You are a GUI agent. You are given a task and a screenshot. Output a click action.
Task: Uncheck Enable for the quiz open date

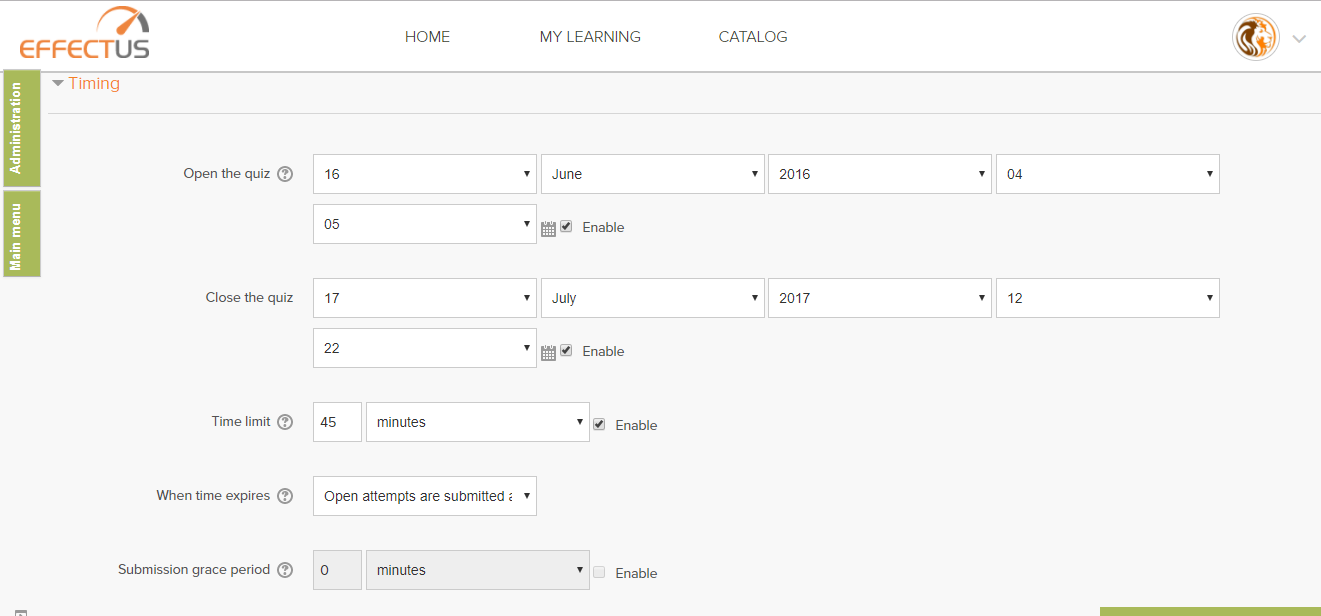point(567,225)
